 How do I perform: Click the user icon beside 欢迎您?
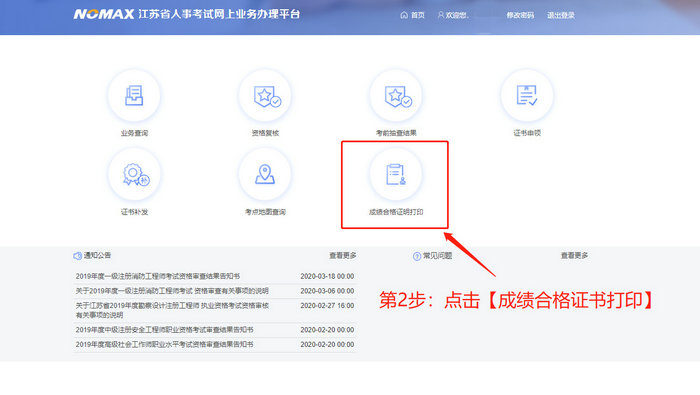point(441,15)
